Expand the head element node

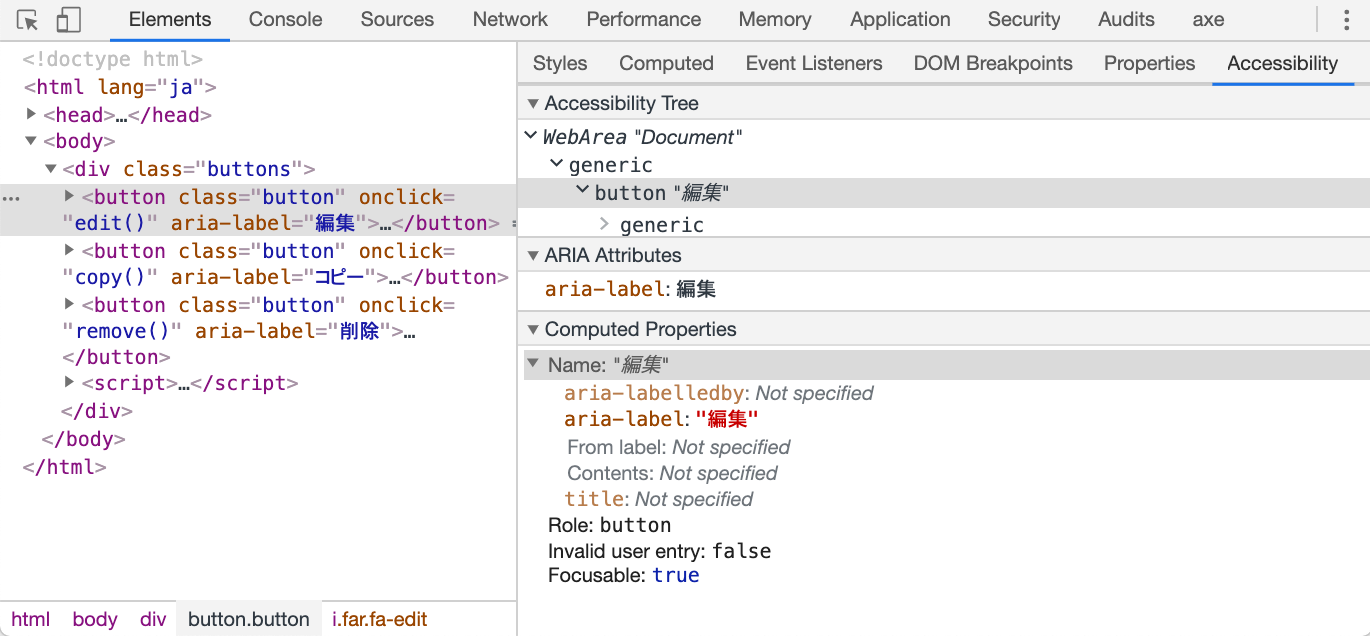32,115
